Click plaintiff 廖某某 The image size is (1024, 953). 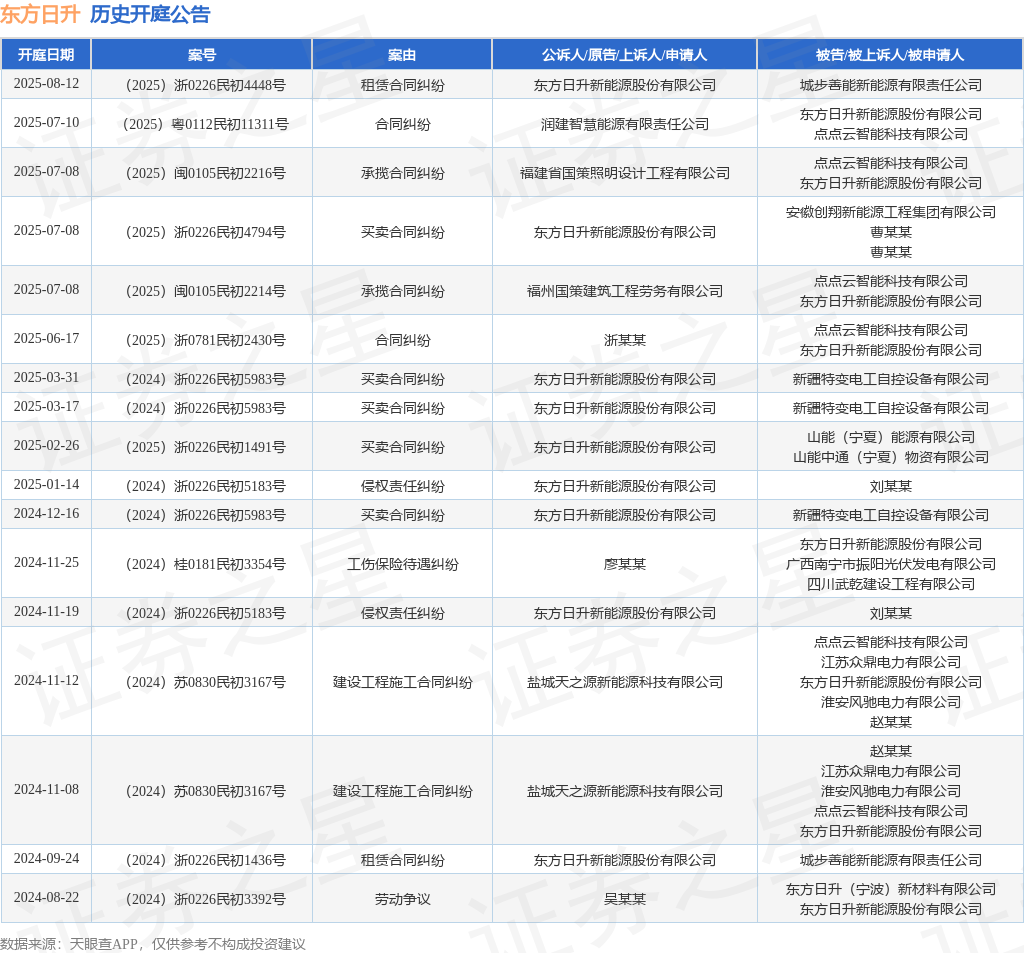click(625, 564)
